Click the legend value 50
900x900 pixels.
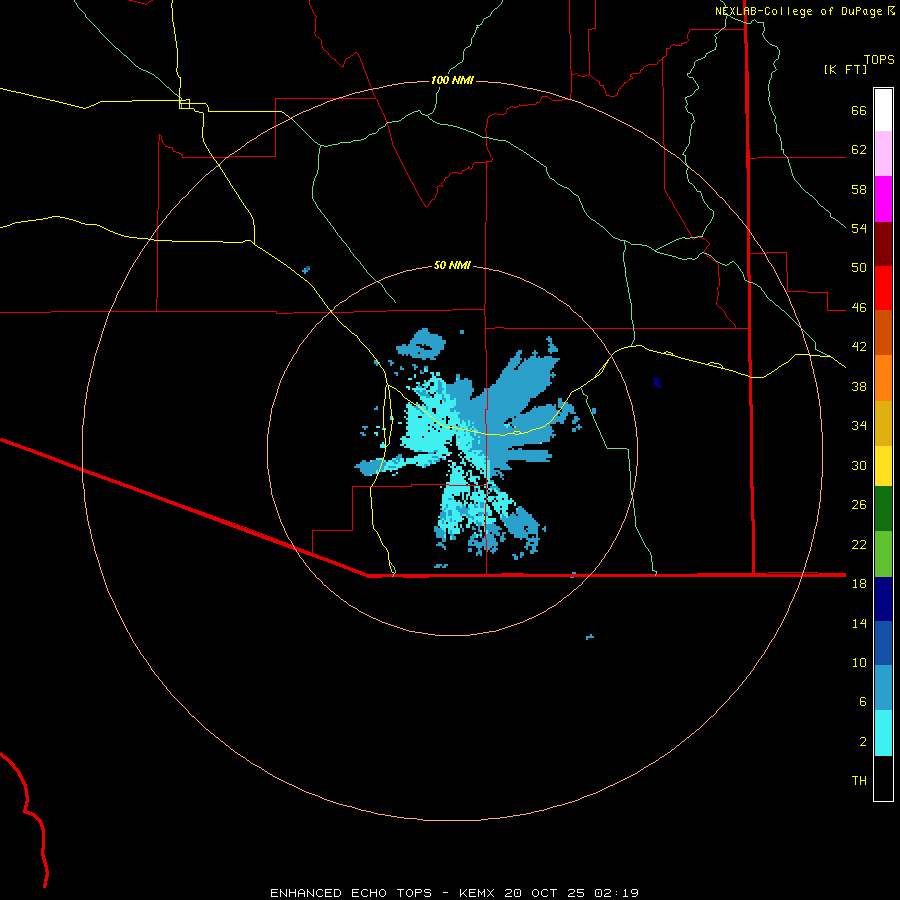[859, 268]
